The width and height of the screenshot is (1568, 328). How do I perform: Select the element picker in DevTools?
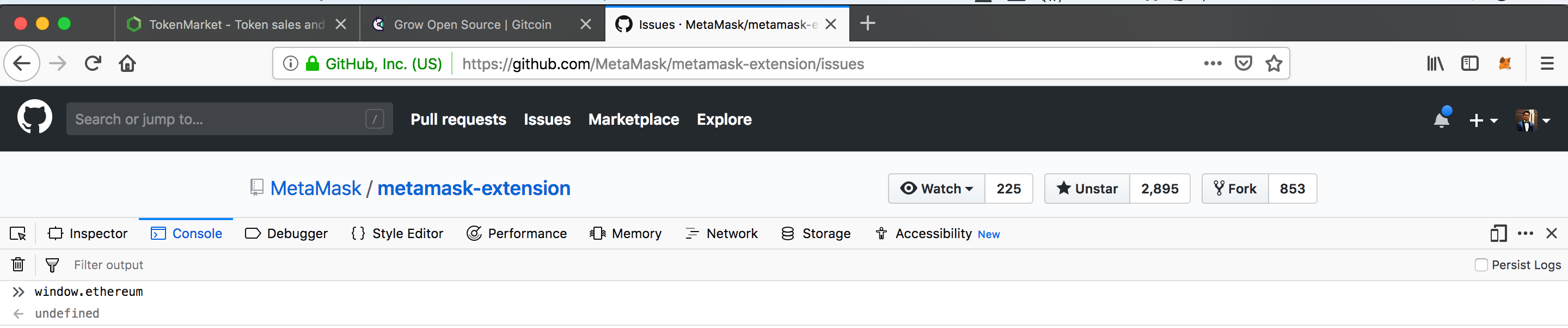coord(17,234)
